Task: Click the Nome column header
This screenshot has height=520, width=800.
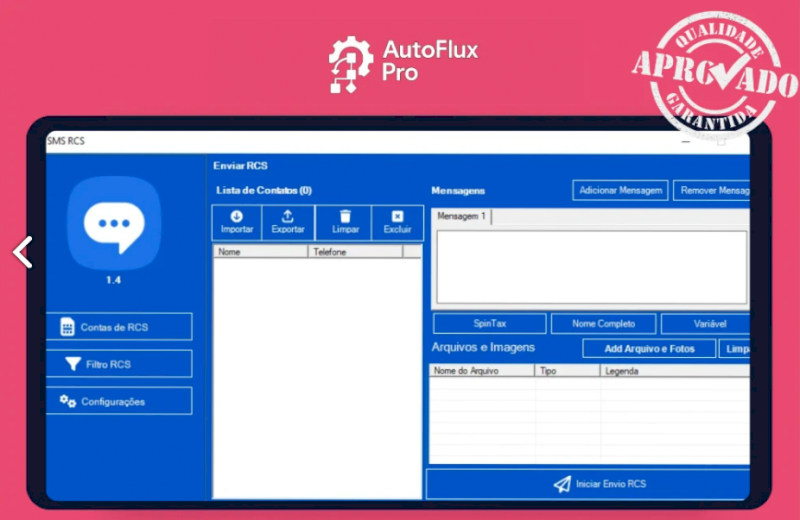Action: coord(260,252)
